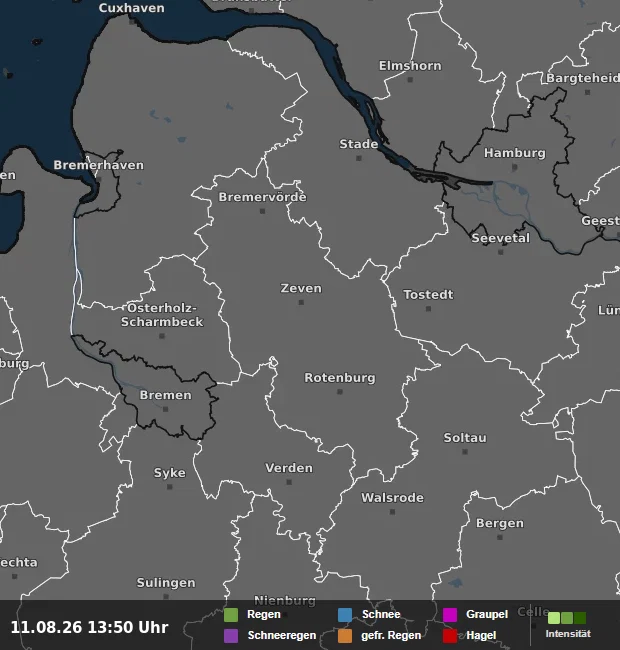The height and width of the screenshot is (650, 620).
Task: Click the Elmshorn city label
Action: 410,66
